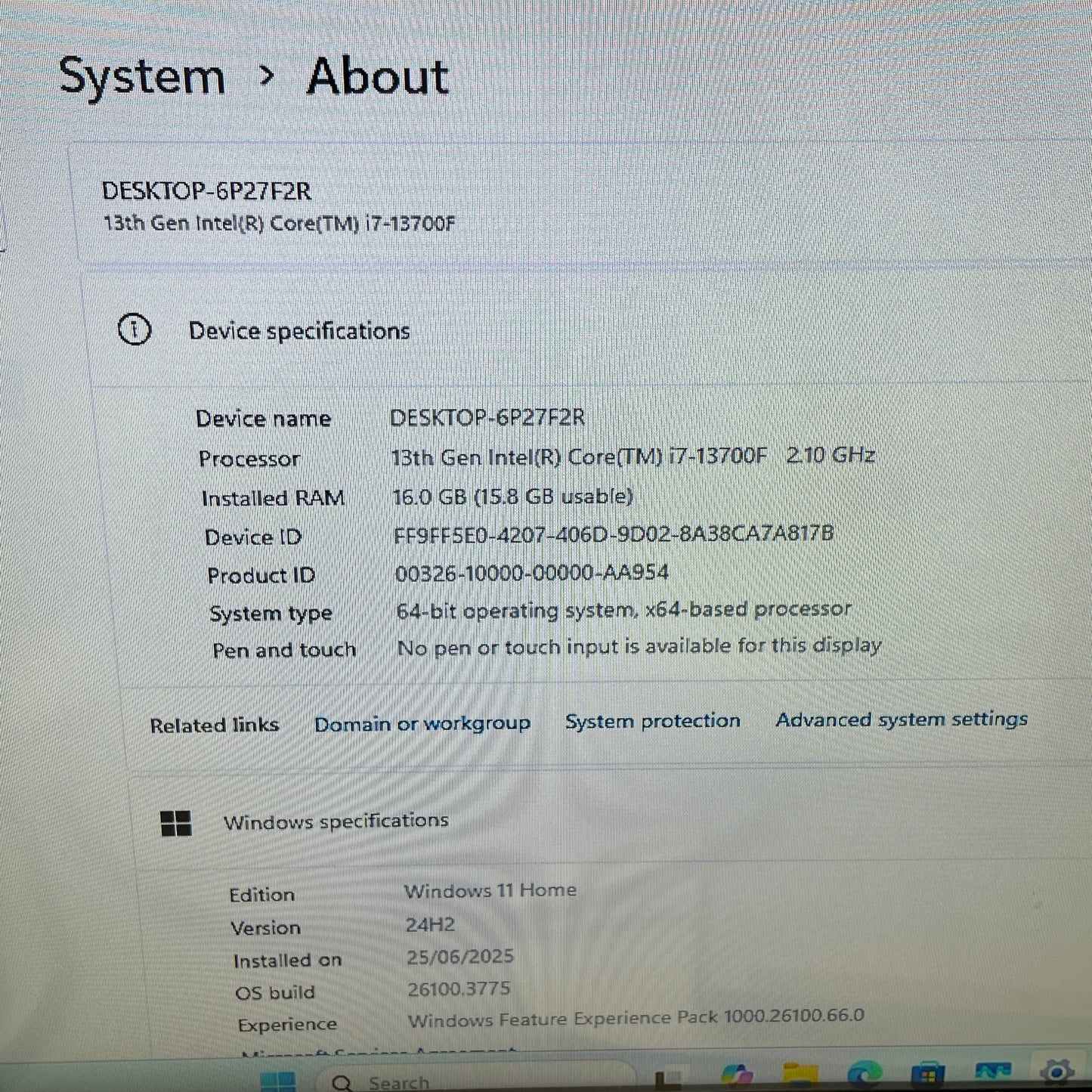This screenshot has width=1092, height=1092.
Task: Click the System breadcrumb link
Action: coord(142,77)
